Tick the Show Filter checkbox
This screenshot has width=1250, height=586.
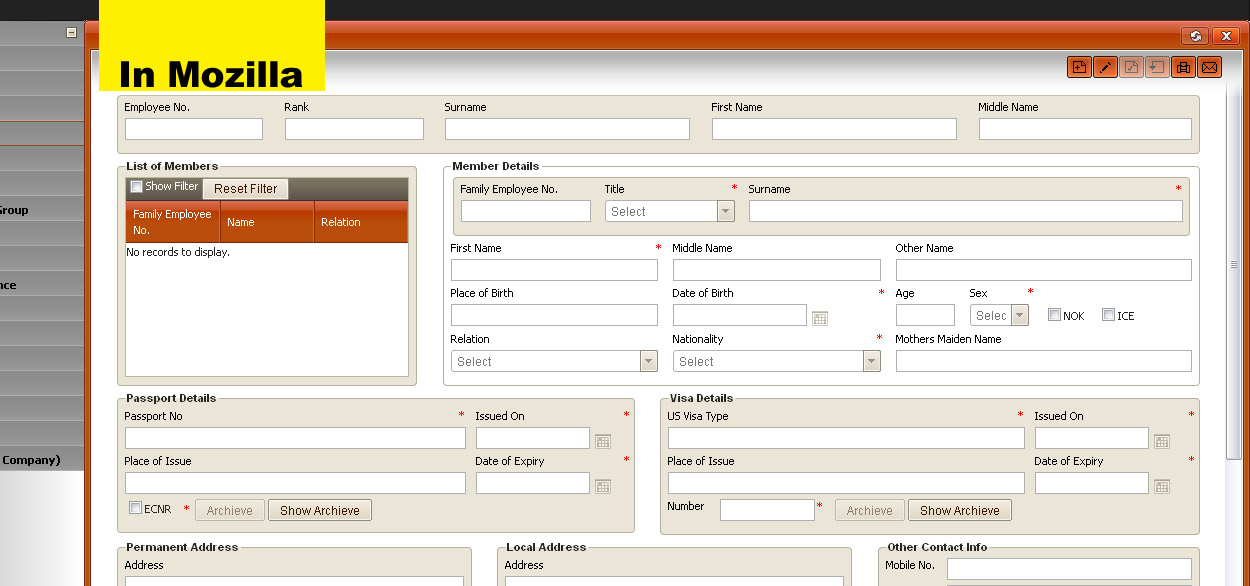[136, 186]
